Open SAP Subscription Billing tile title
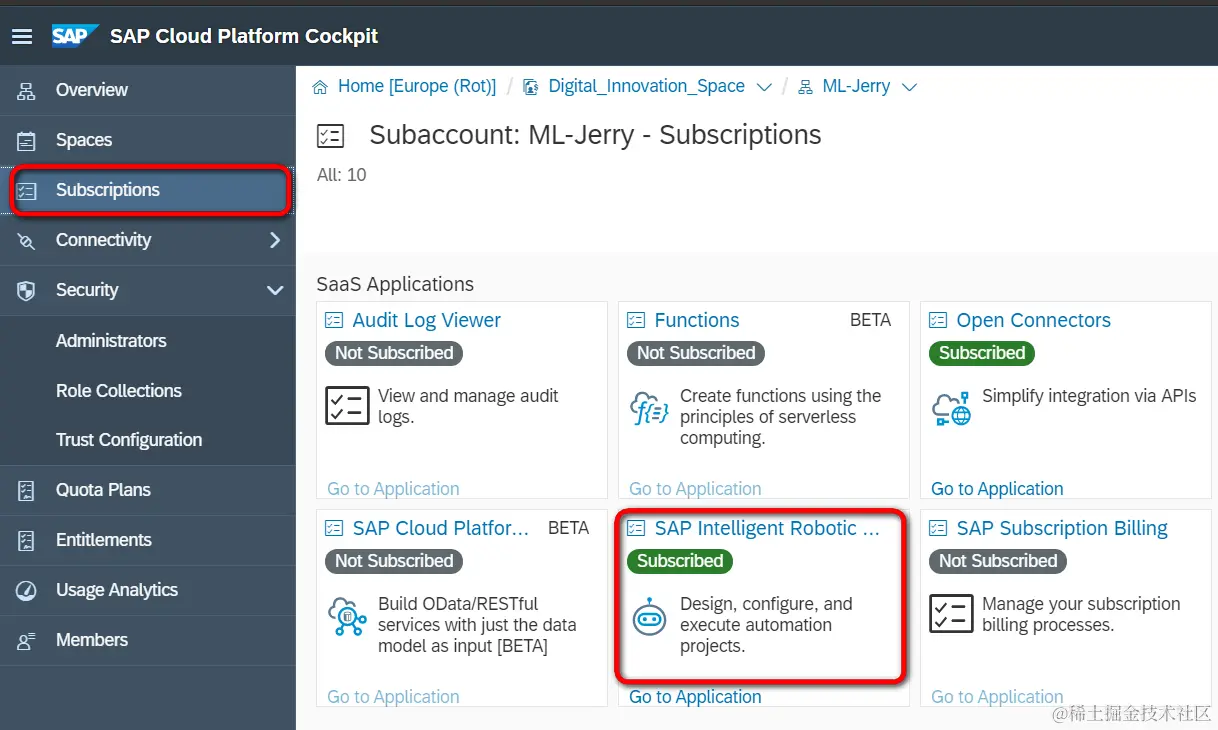Screen dimensions: 1218x730 tap(1062, 528)
